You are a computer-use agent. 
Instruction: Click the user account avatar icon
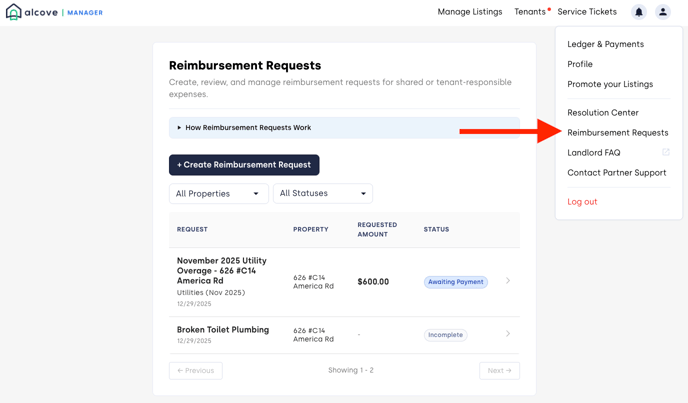663,12
